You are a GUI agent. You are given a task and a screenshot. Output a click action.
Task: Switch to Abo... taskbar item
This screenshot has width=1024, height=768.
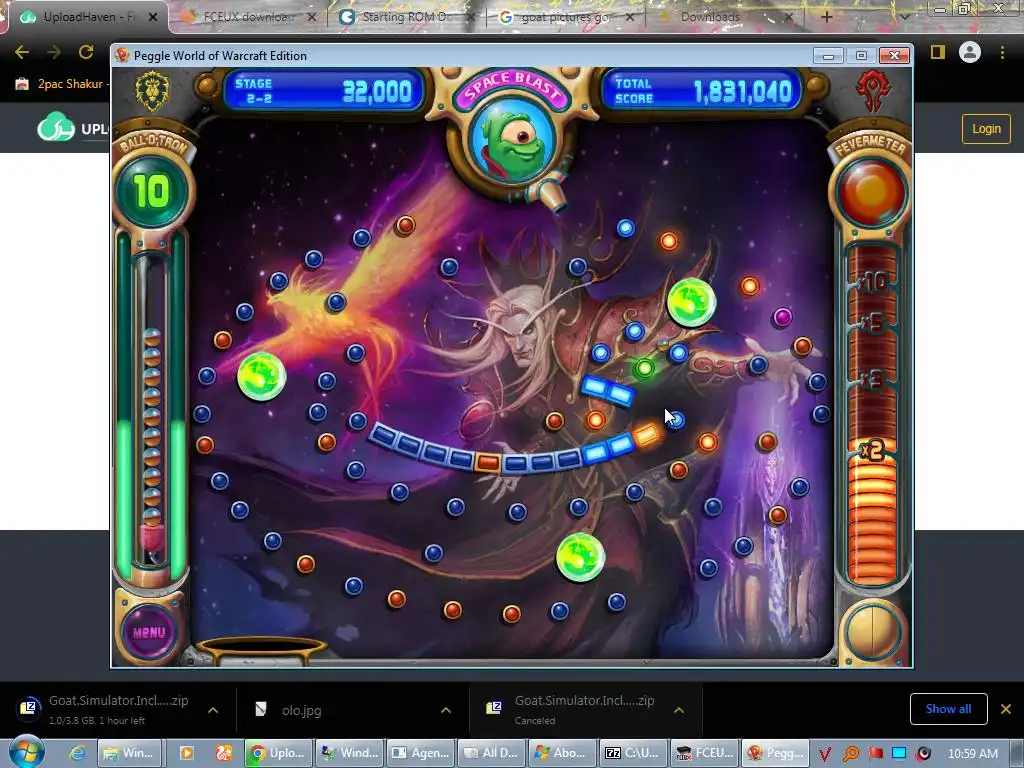[x=562, y=753]
